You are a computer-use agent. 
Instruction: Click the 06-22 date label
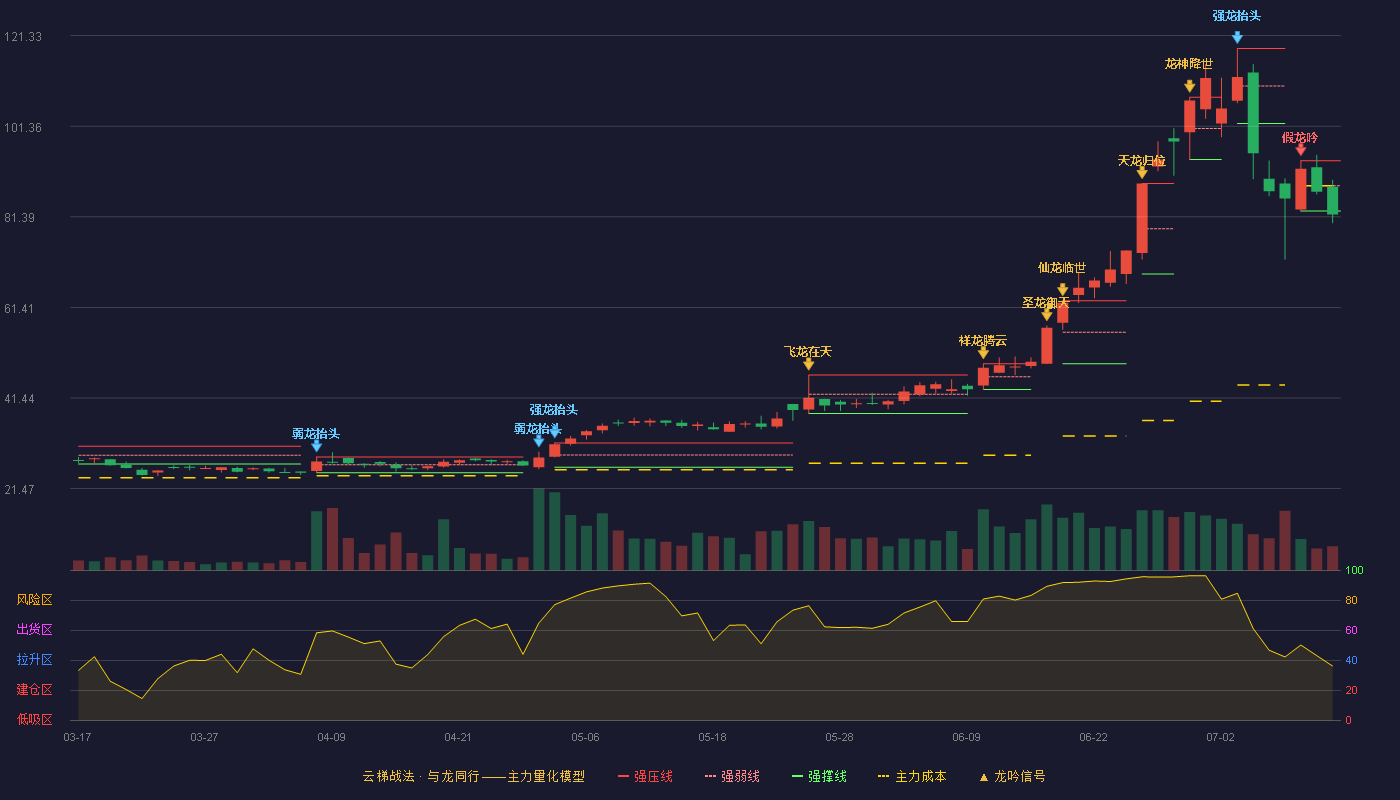[x=1093, y=737]
